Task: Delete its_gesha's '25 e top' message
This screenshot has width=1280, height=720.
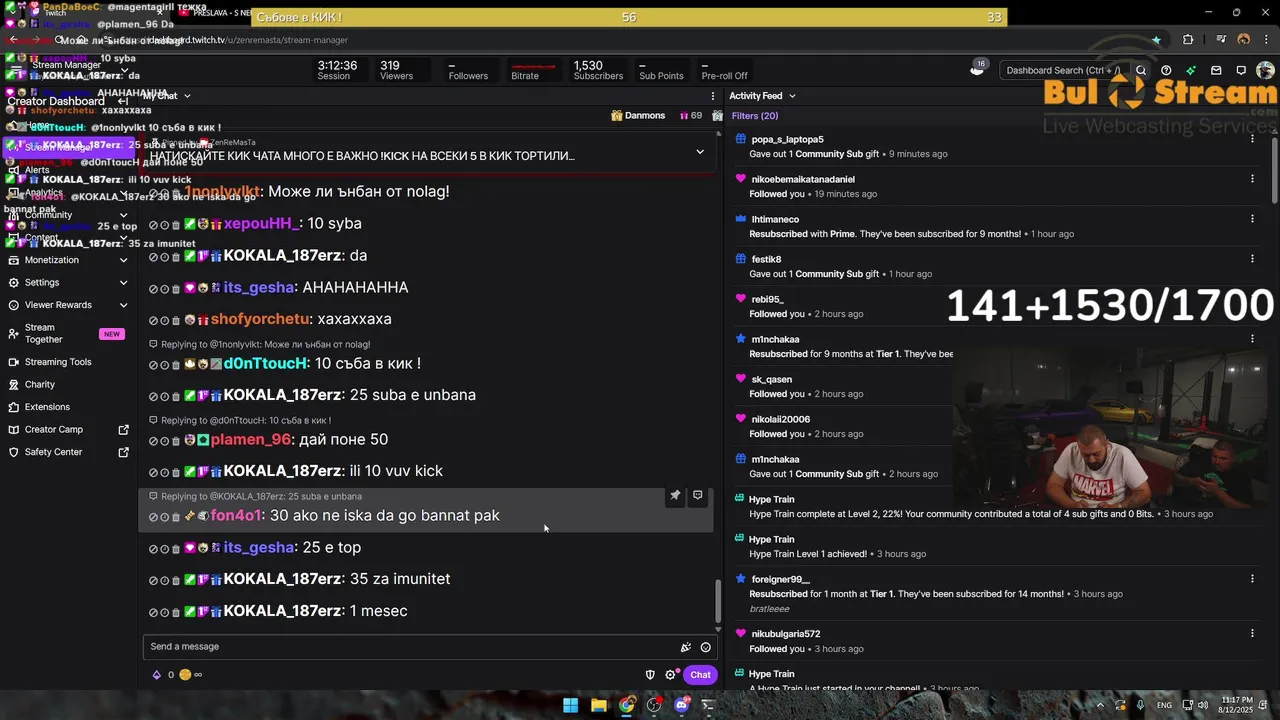Action: [176, 549]
